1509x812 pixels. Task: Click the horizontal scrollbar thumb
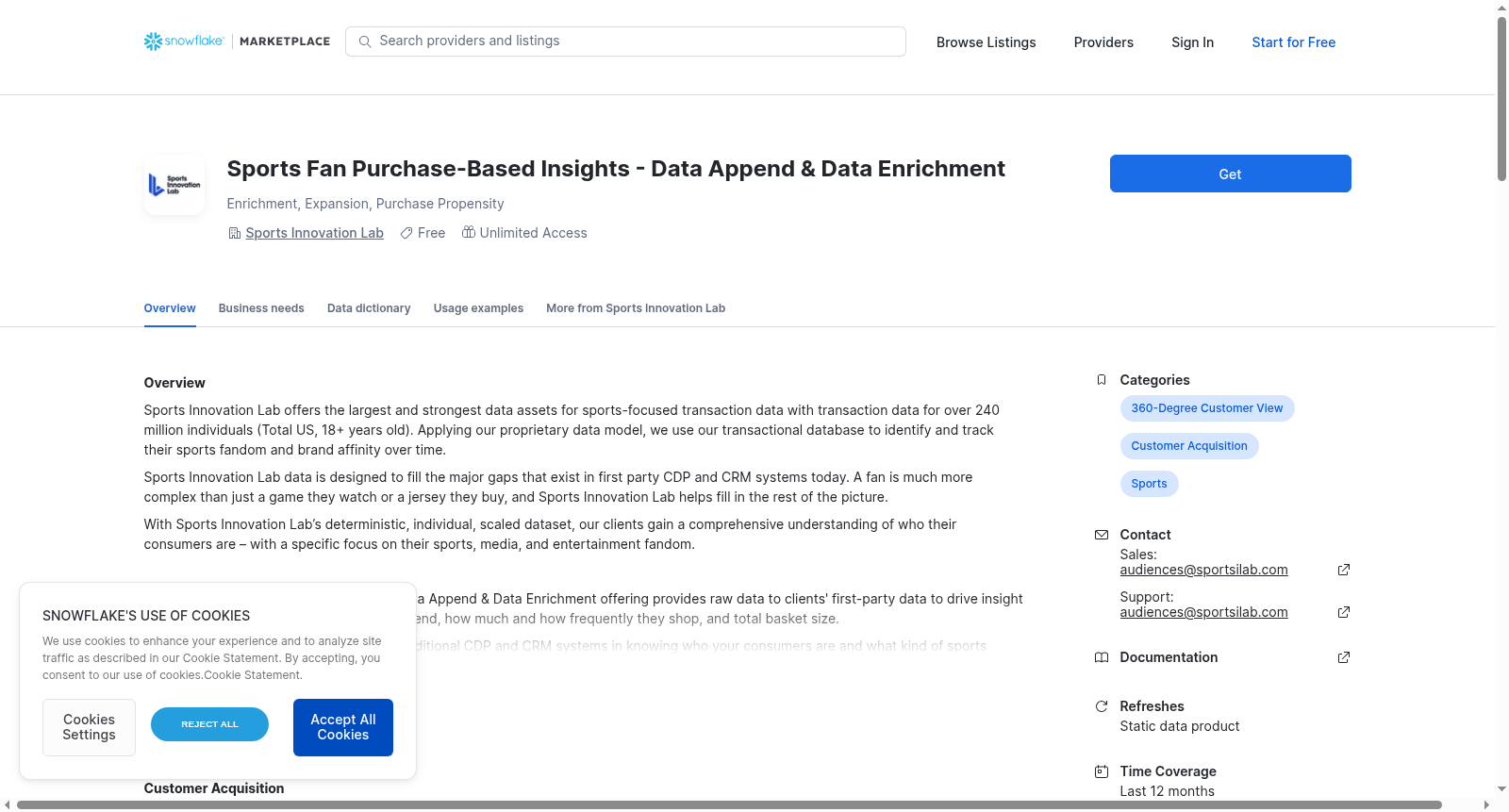tap(729, 805)
